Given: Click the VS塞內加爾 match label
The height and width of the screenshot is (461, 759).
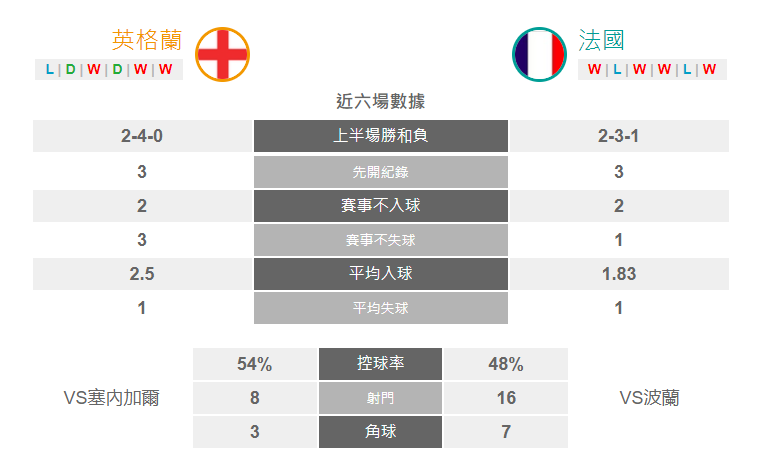Looking at the screenshot, I should point(111,398).
